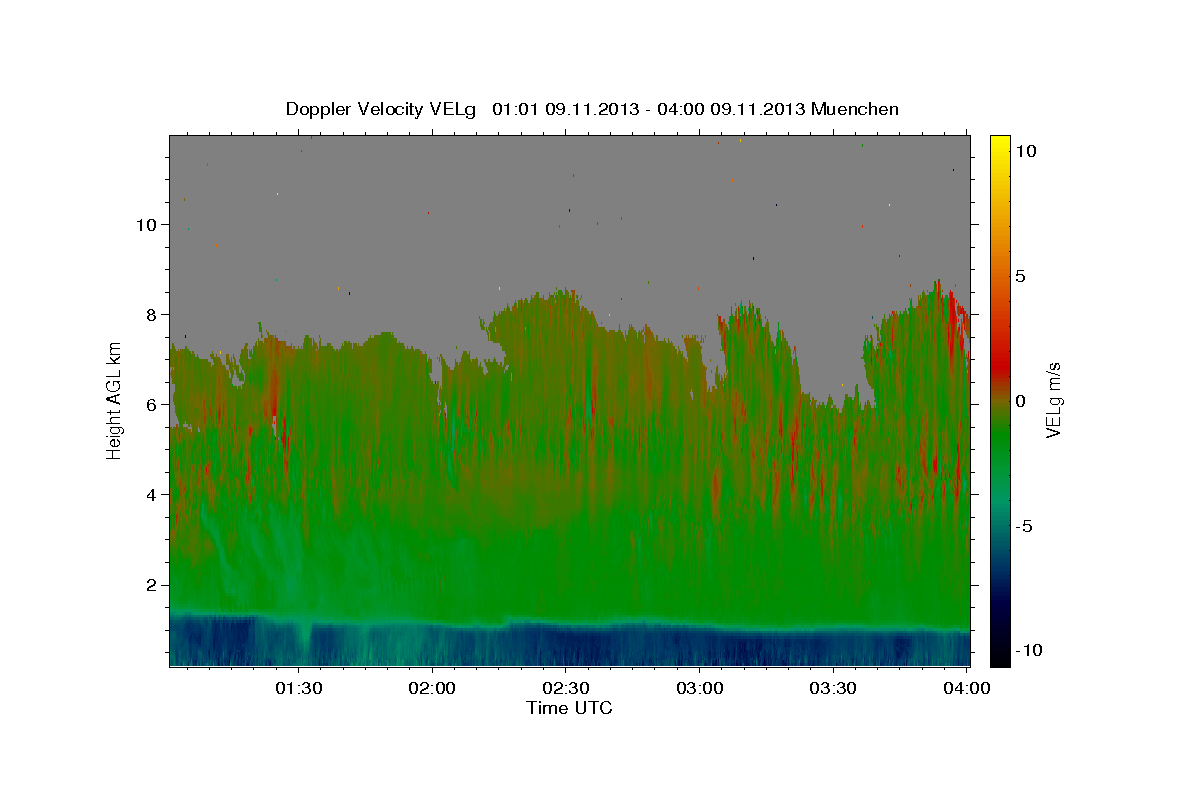Image resolution: width=1200 pixels, height=800 pixels.
Task: Click the 04:00 time tick label
Action: (967, 688)
